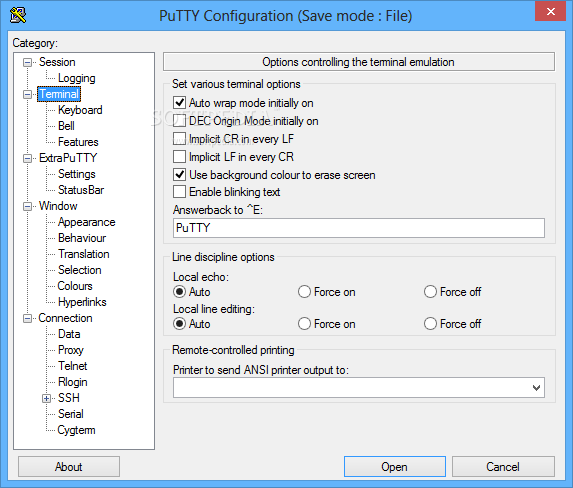Open the Logging category
573x488 pixels.
click(x=76, y=78)
